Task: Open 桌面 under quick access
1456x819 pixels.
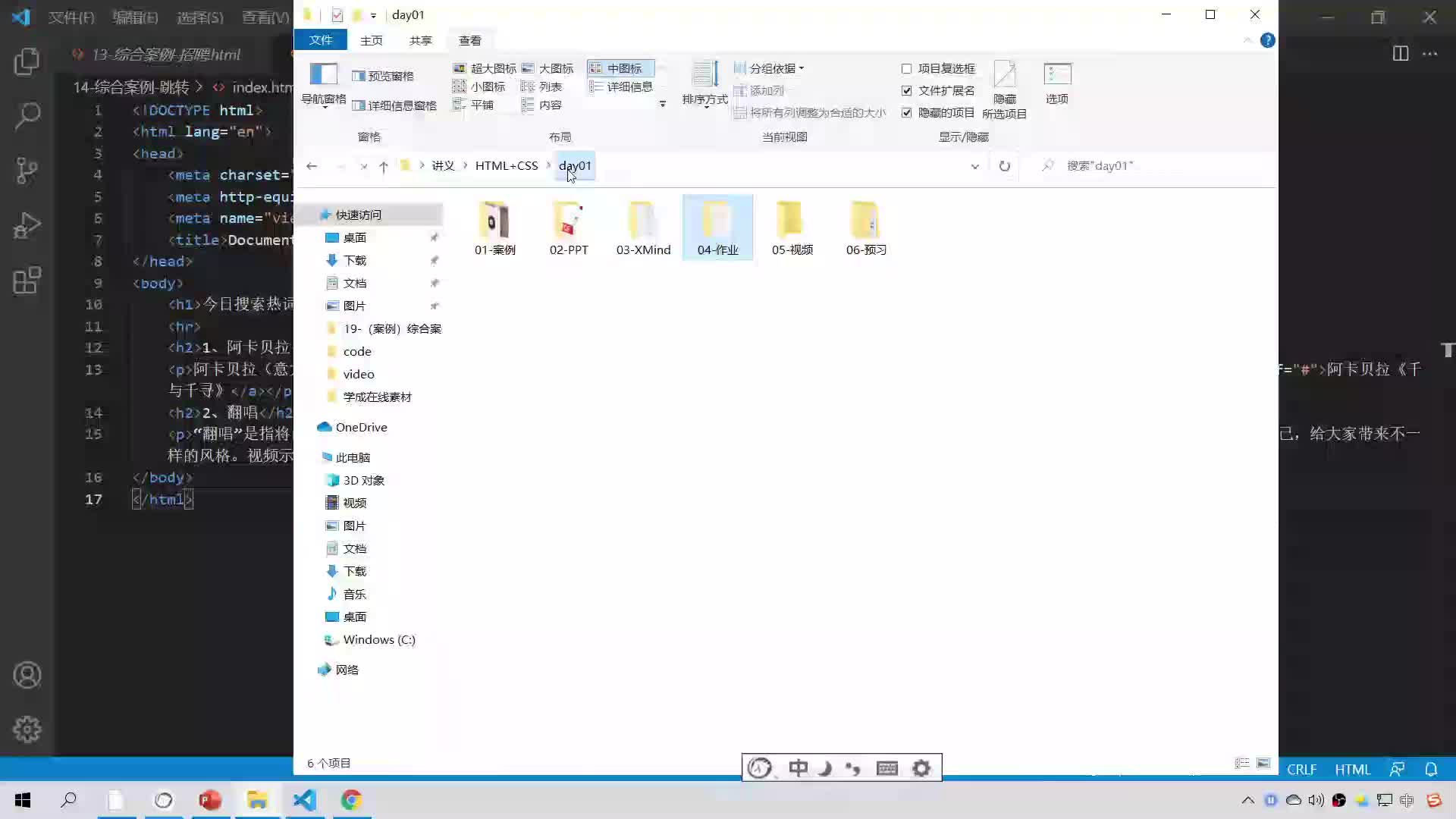Action: [354, 237]
